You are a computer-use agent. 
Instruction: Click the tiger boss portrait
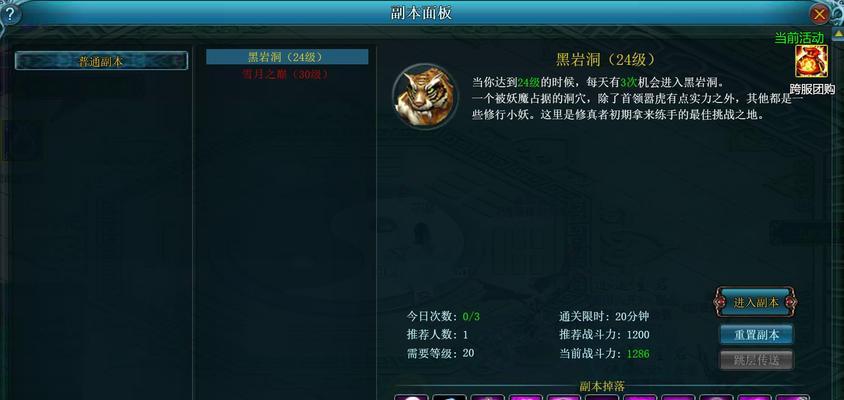pos(425,97)
